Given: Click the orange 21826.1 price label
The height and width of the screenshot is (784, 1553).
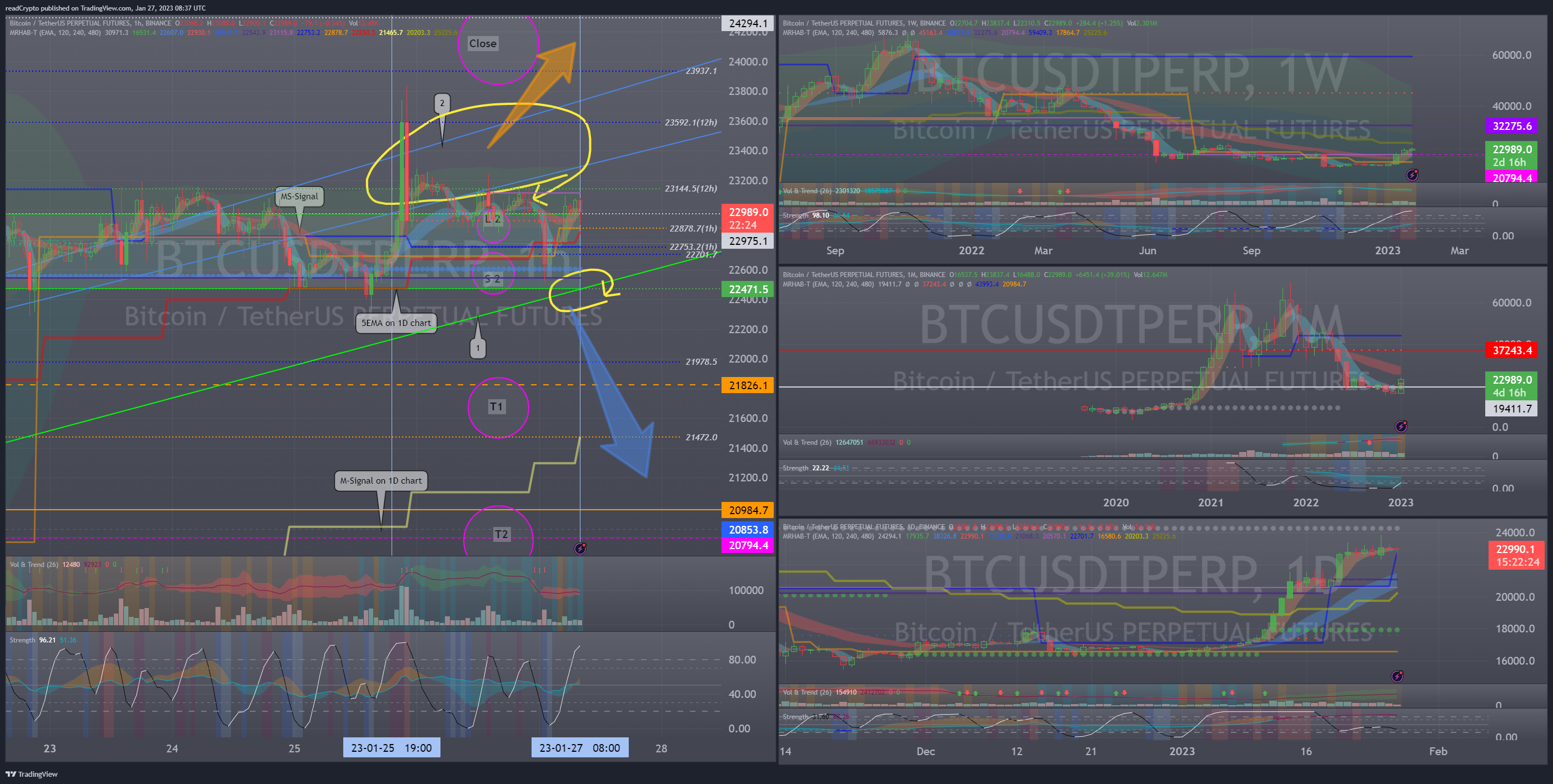Looking at the screenshot, I should coord(748,386).
